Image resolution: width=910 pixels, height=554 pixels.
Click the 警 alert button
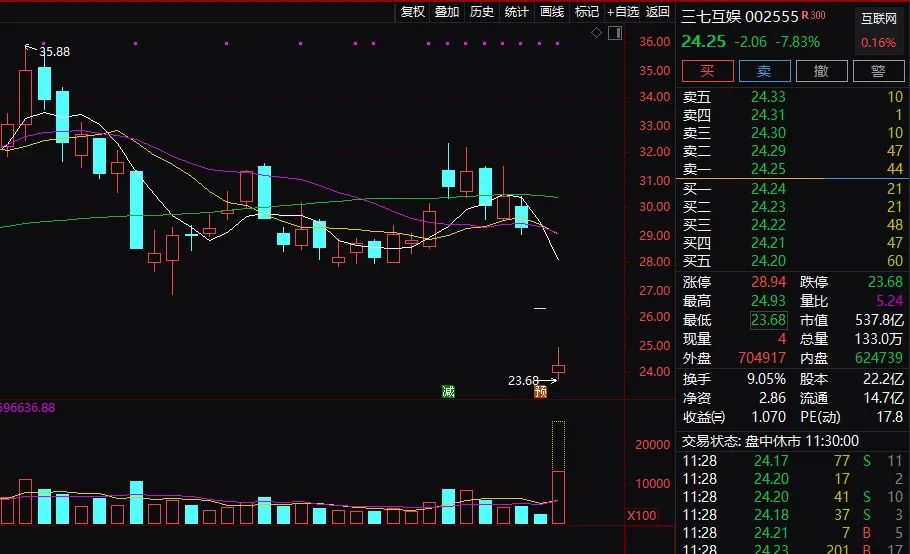(x=878, y=71)
